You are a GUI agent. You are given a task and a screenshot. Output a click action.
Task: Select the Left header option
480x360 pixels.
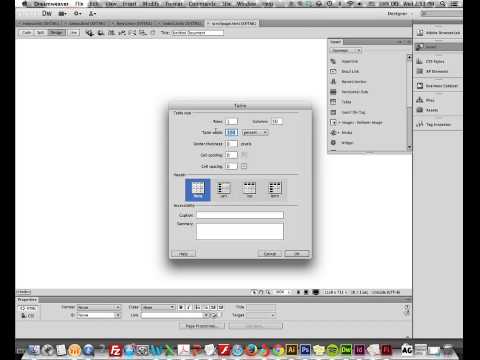click(224, 190)
